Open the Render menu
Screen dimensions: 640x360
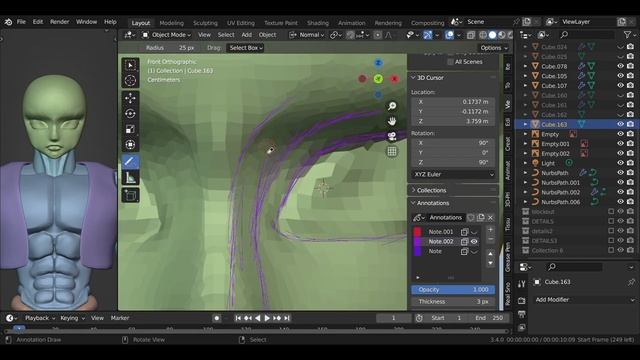(60, 22)
